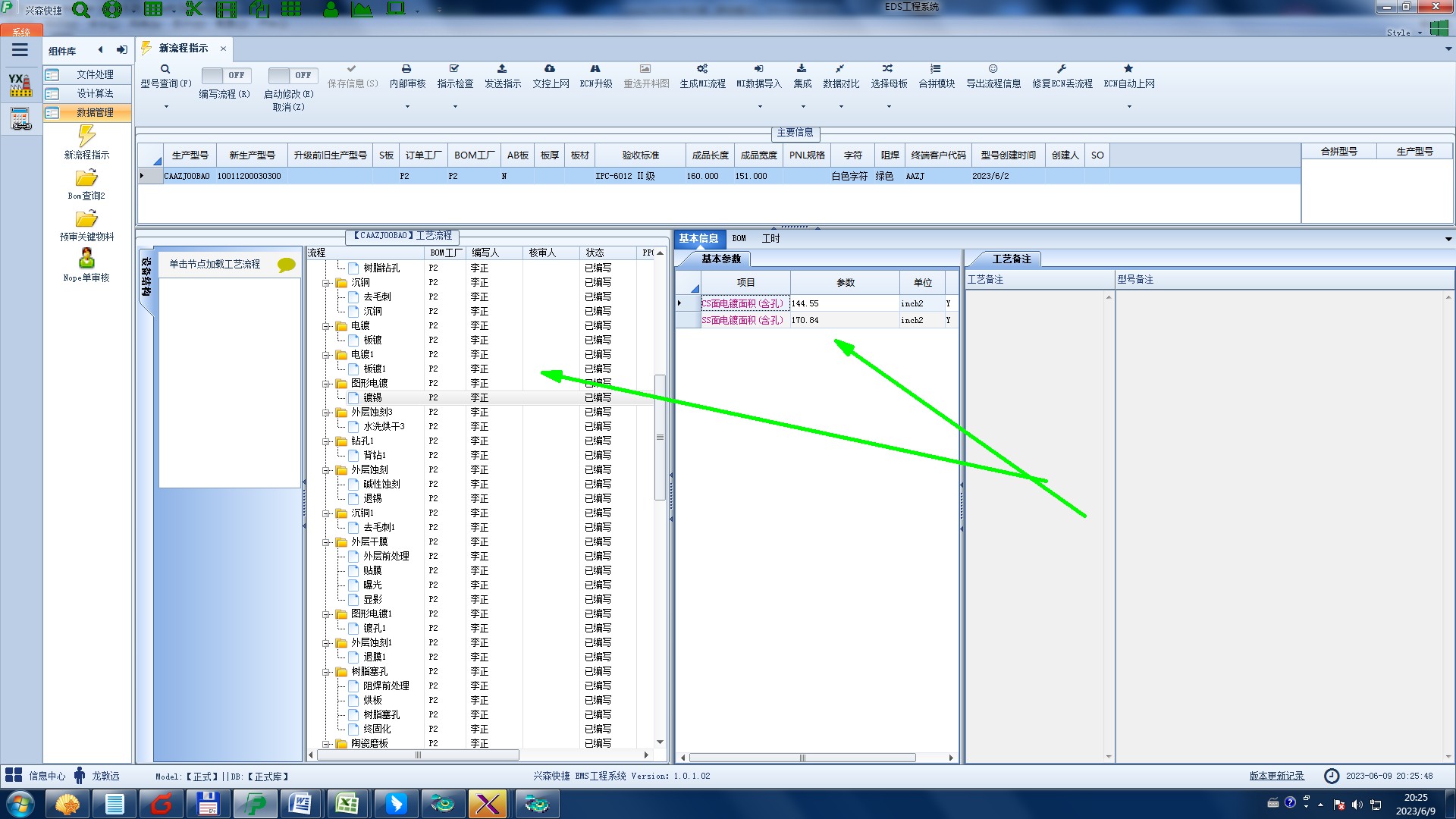Switch to the 工时 tab
1456x819 pixels.
point(770,238)
